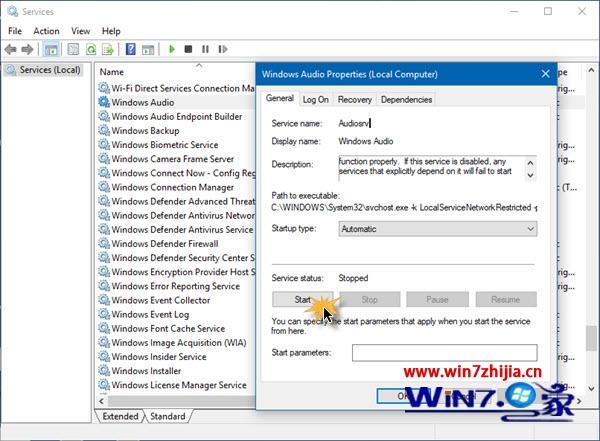Click the horizontal scrollbar left arrow
The height and width of the screenshot is (441, 600).
pyautogui.click(x=101, y=401)
